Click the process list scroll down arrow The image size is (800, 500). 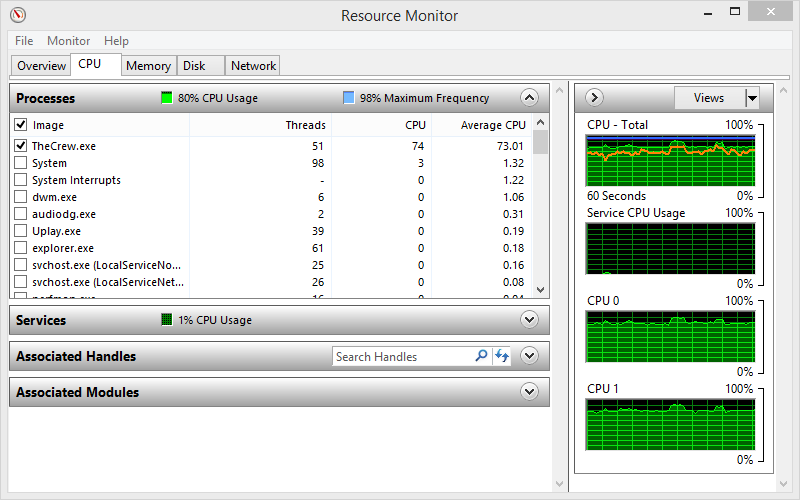(x=541, y=290)
